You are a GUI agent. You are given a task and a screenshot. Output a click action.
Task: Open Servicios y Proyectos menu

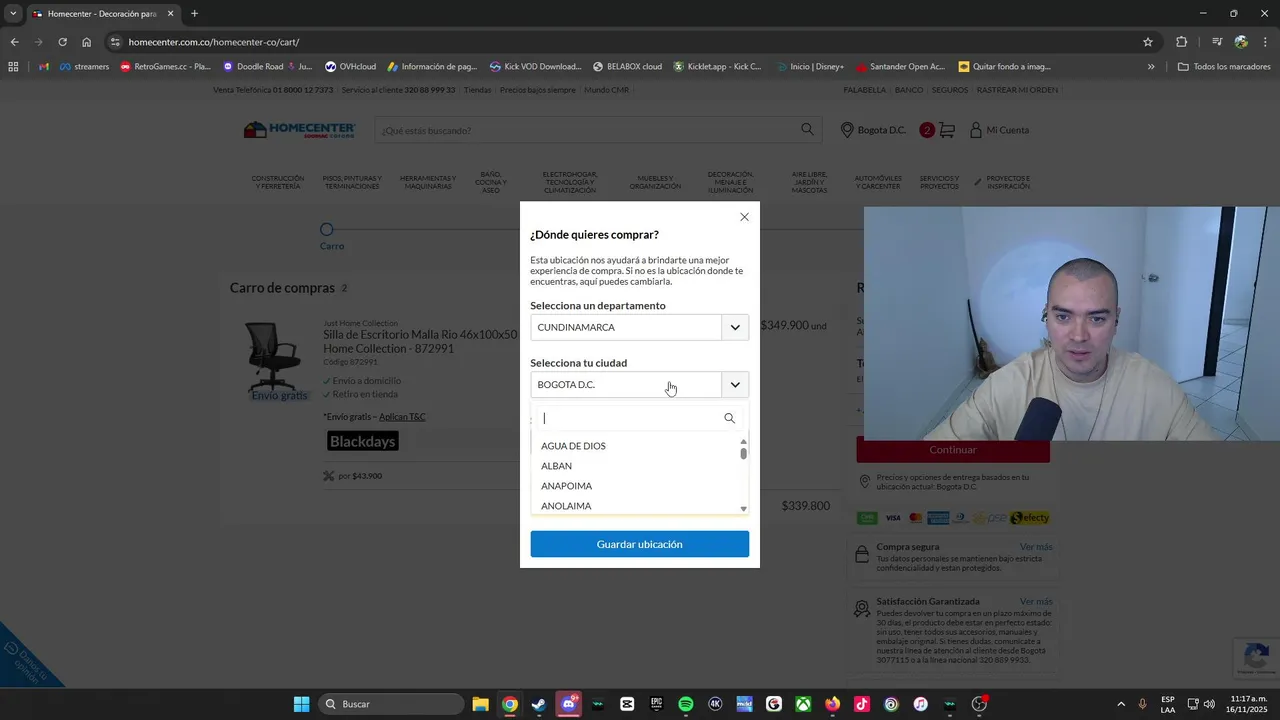[x=939, y=182]
